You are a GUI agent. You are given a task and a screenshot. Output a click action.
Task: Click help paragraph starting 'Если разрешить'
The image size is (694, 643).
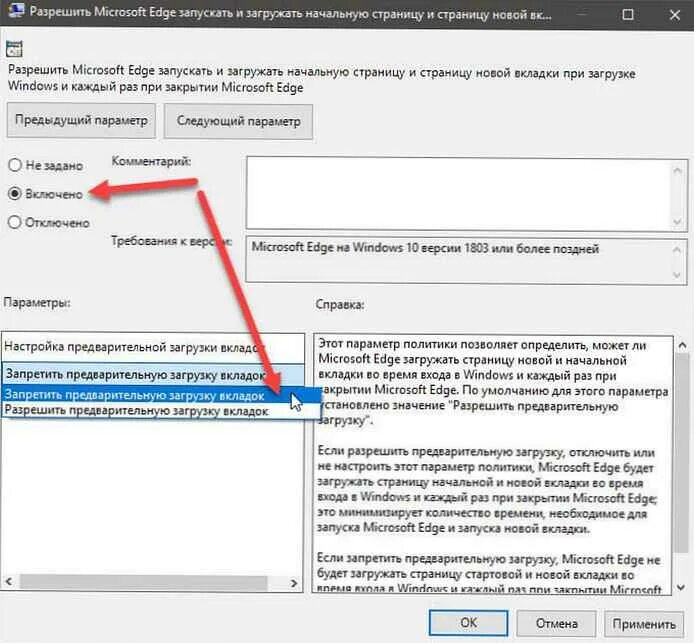coord(487,490)
